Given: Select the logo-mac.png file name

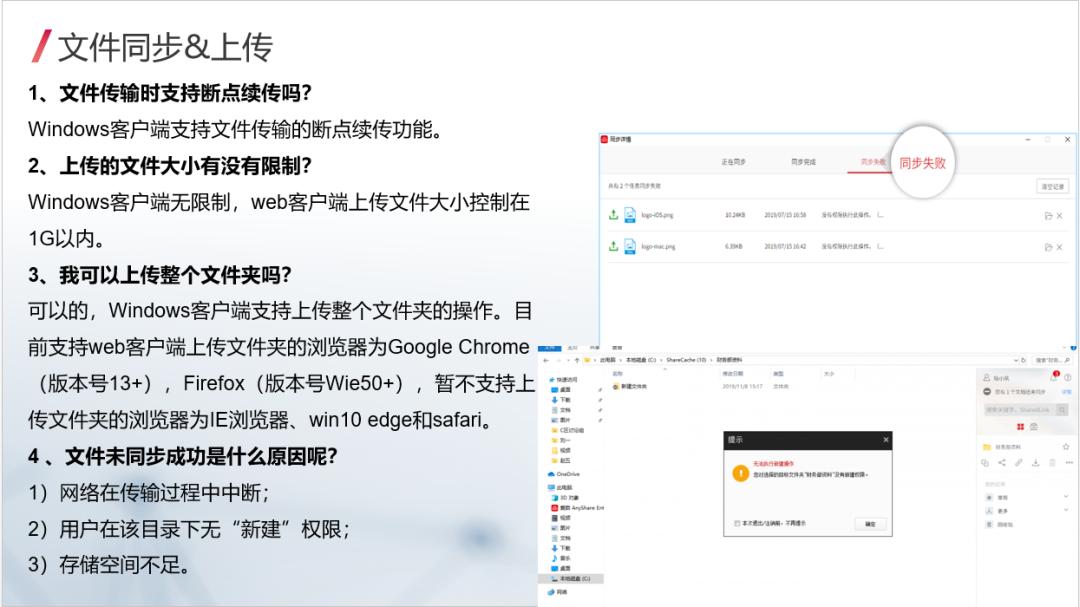Looking at the screenshot, I should [x=658, y=247].
